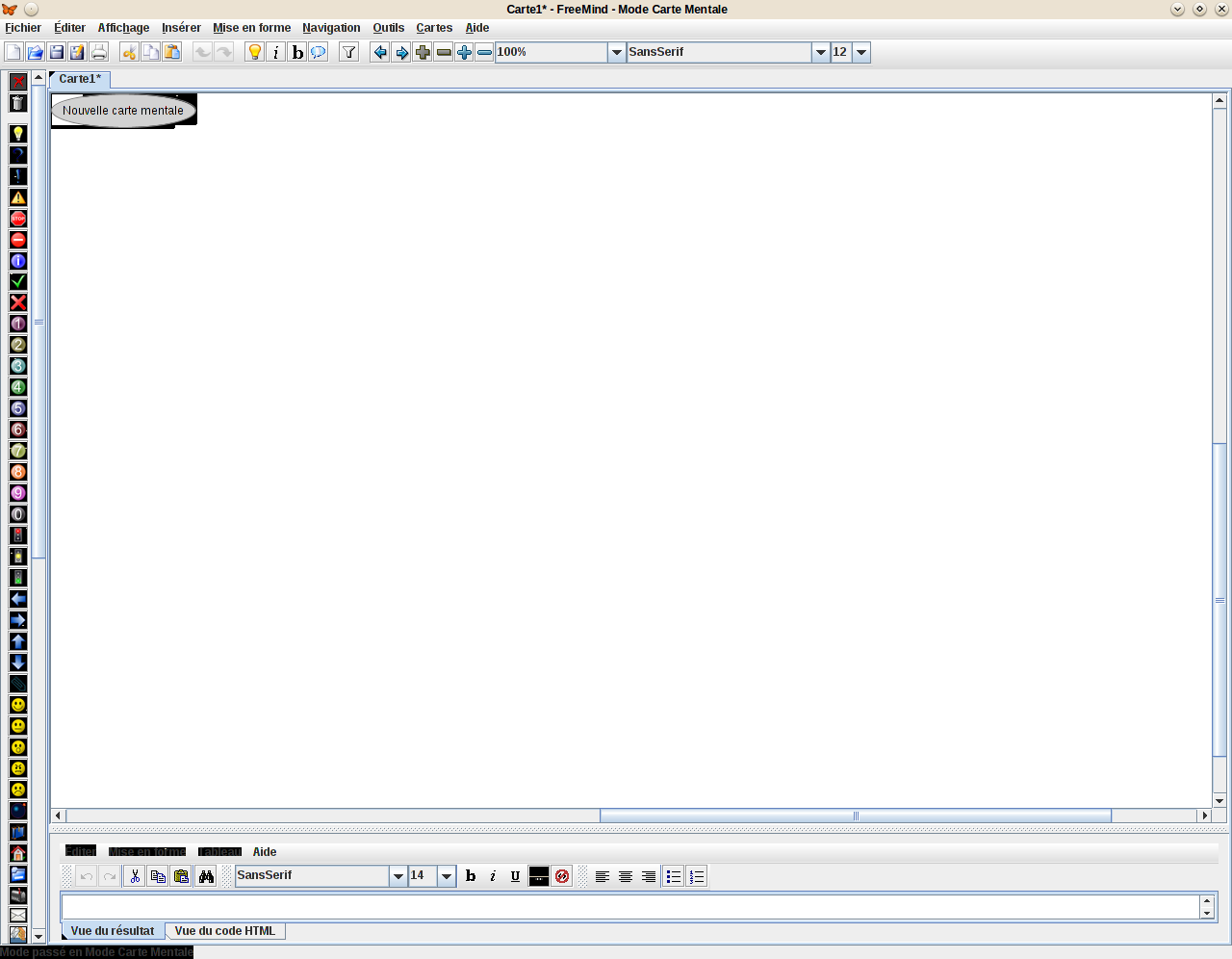Image resolution: width=1232 pixels, height=959 pixels.
Task: Toggle underline in the note editor
Action: 515,876
